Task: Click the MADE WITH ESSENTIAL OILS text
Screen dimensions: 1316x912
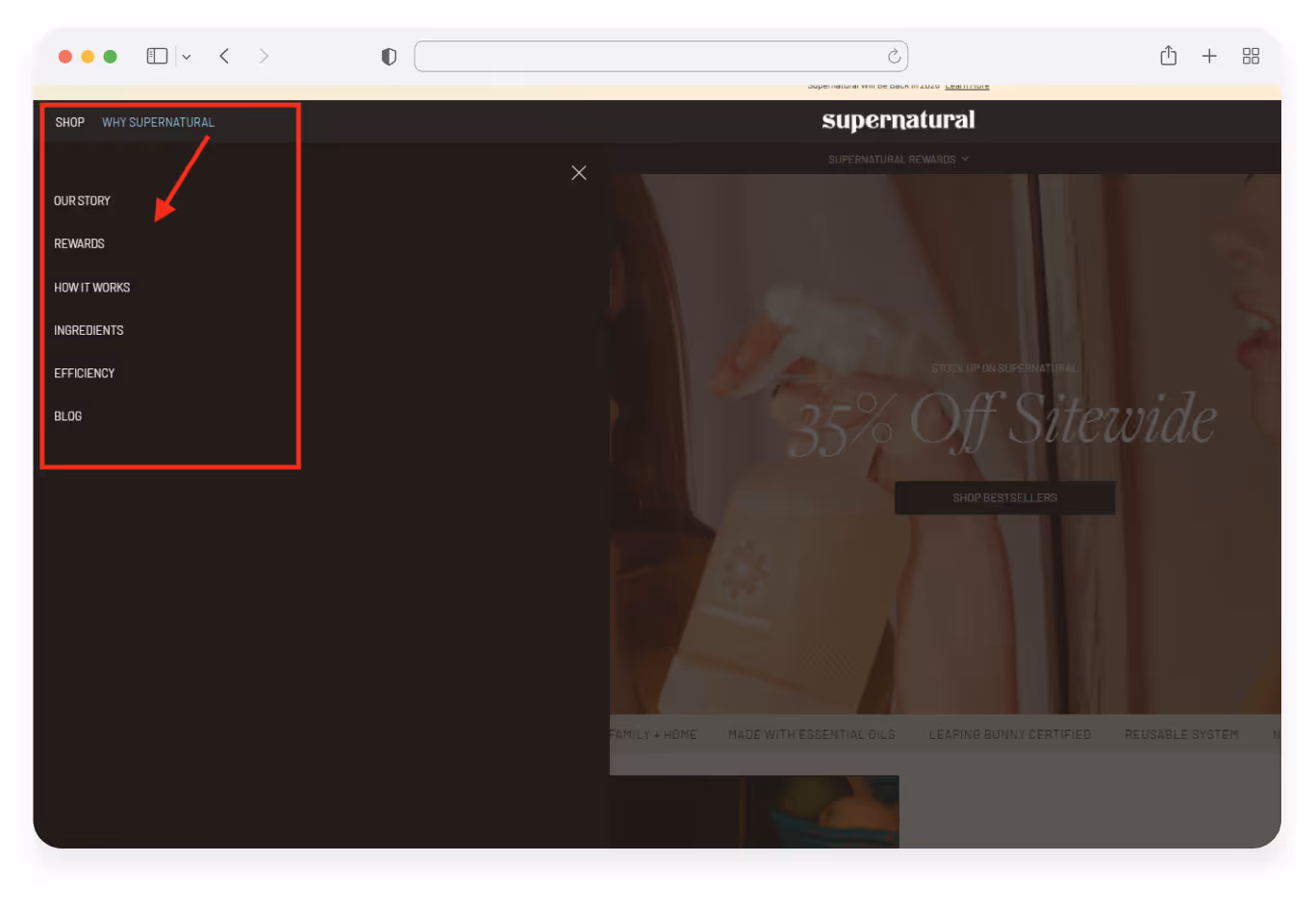Action: (811, 734)
